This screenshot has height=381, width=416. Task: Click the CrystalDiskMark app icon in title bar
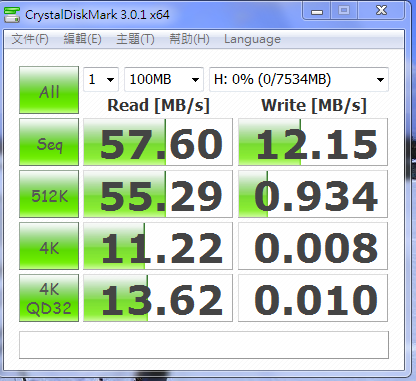click(12, 15)
